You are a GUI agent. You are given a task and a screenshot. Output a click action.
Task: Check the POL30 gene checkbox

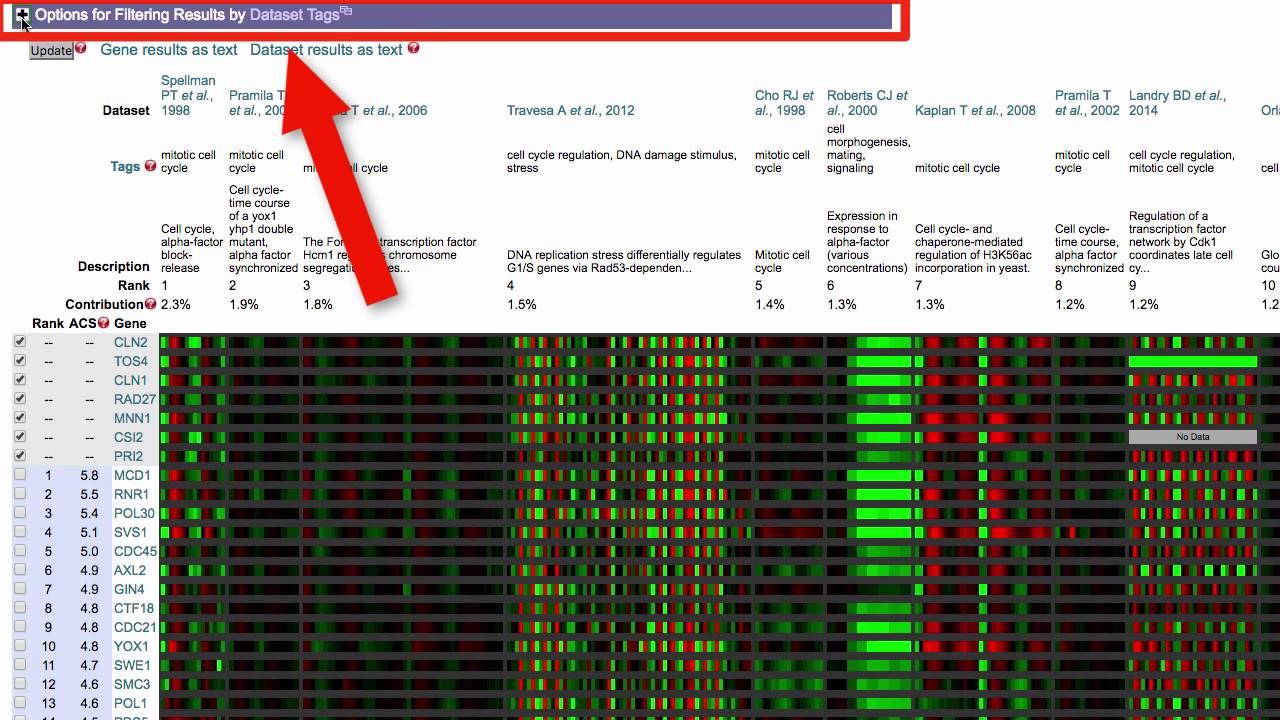point(20,513)
